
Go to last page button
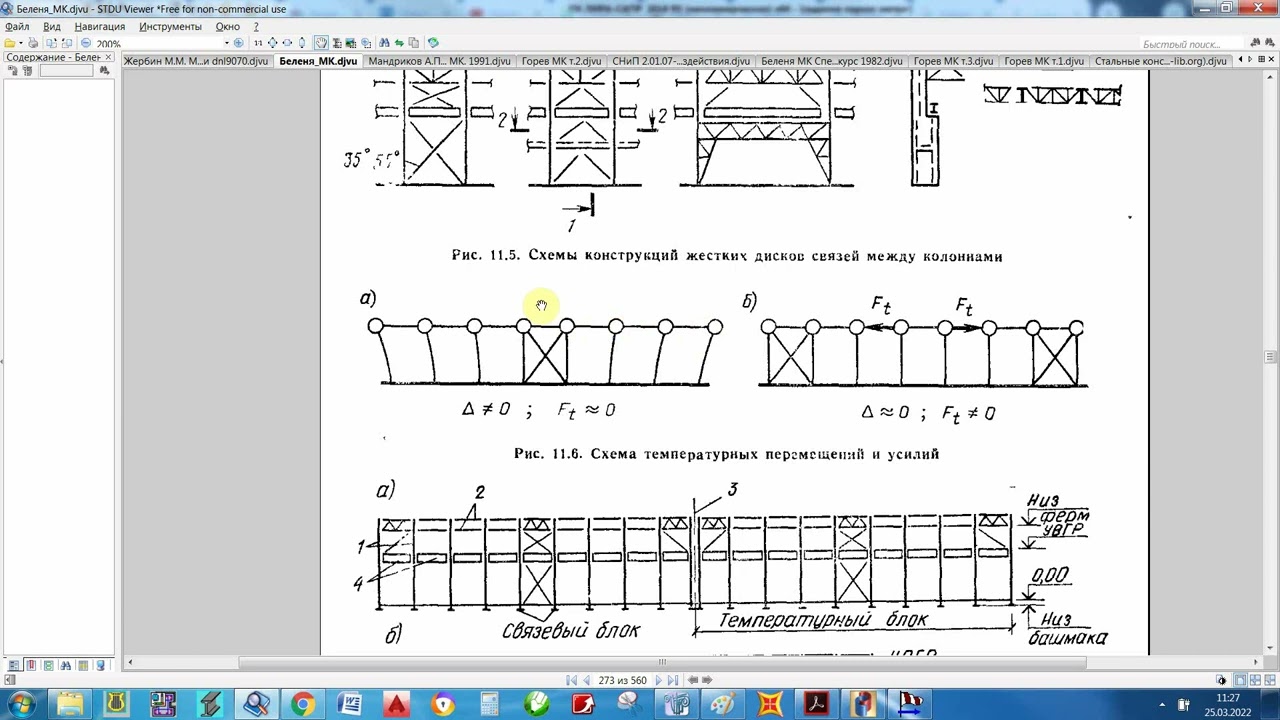(x=673, y=680)
